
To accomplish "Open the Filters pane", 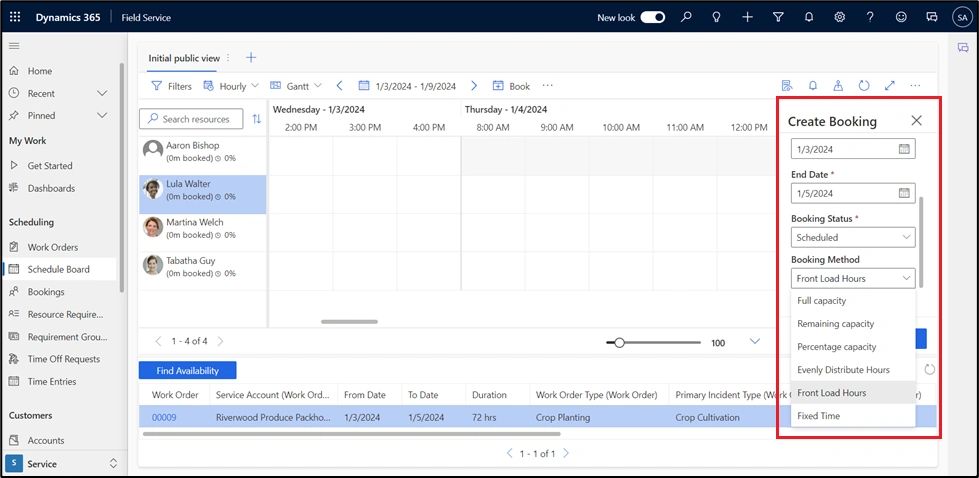I will pyautogui.click(x=172, y=86).
